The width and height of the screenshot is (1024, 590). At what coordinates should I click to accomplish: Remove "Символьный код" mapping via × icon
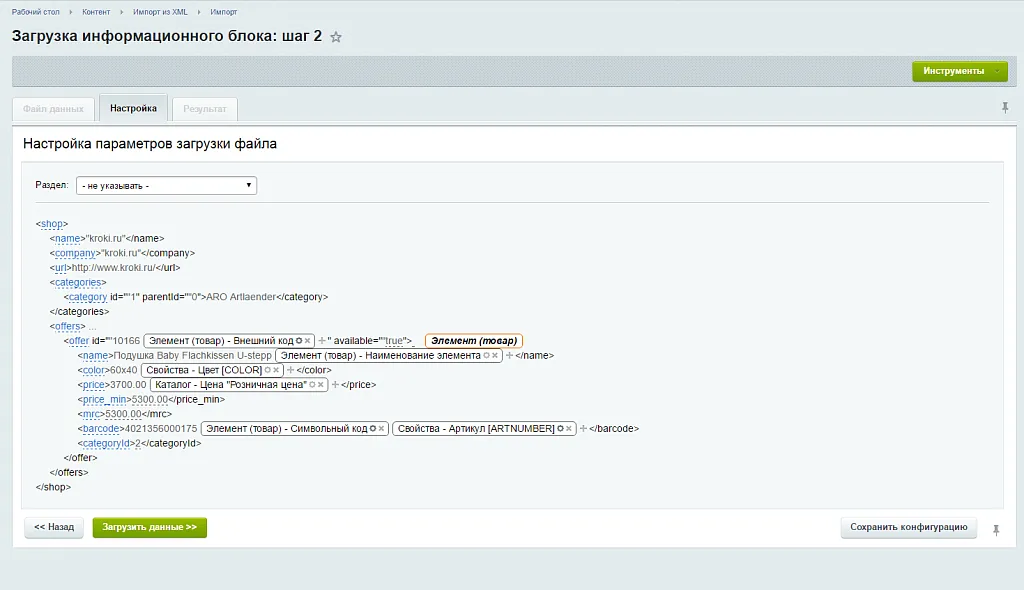point(383,428)
